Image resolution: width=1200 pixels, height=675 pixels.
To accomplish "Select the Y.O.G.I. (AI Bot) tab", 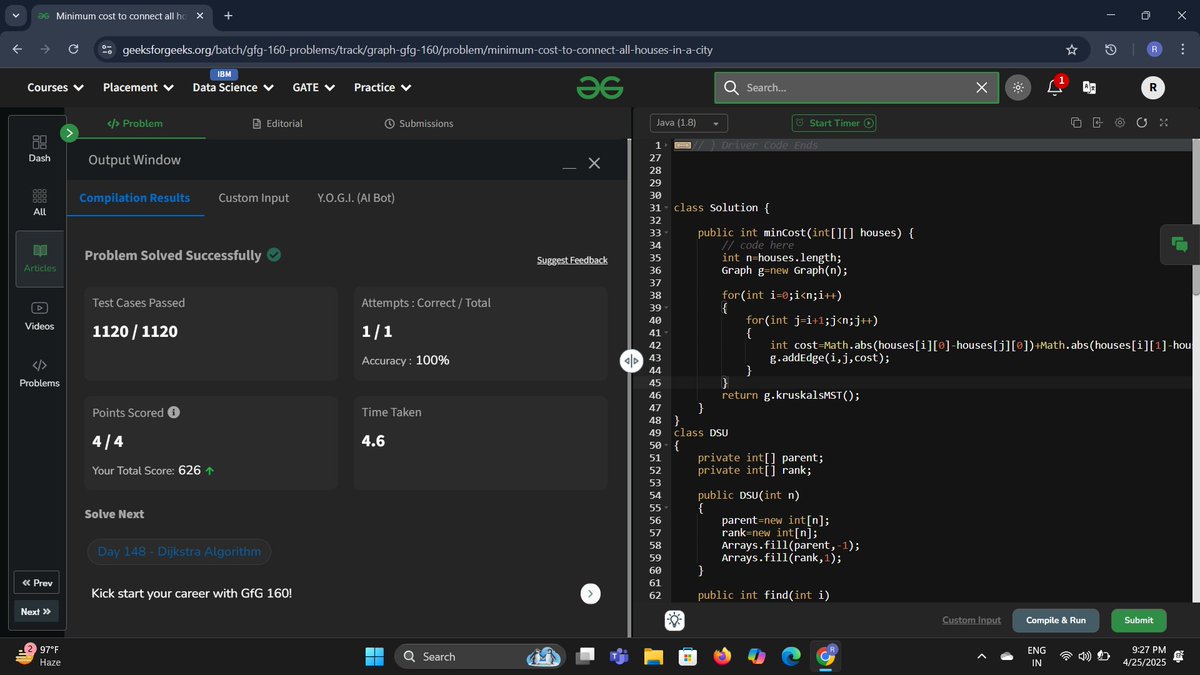I will click(x=356, y=198).
